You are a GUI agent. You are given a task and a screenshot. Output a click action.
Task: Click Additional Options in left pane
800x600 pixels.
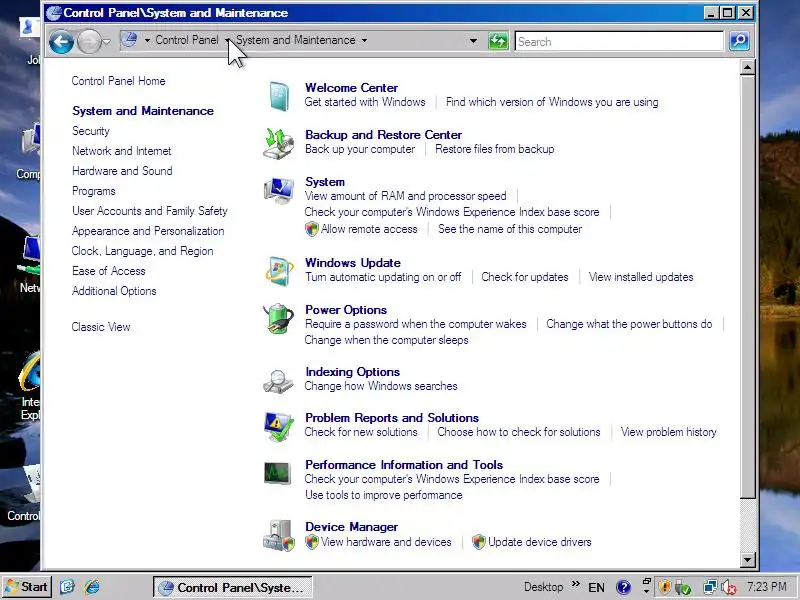[114, 291]
